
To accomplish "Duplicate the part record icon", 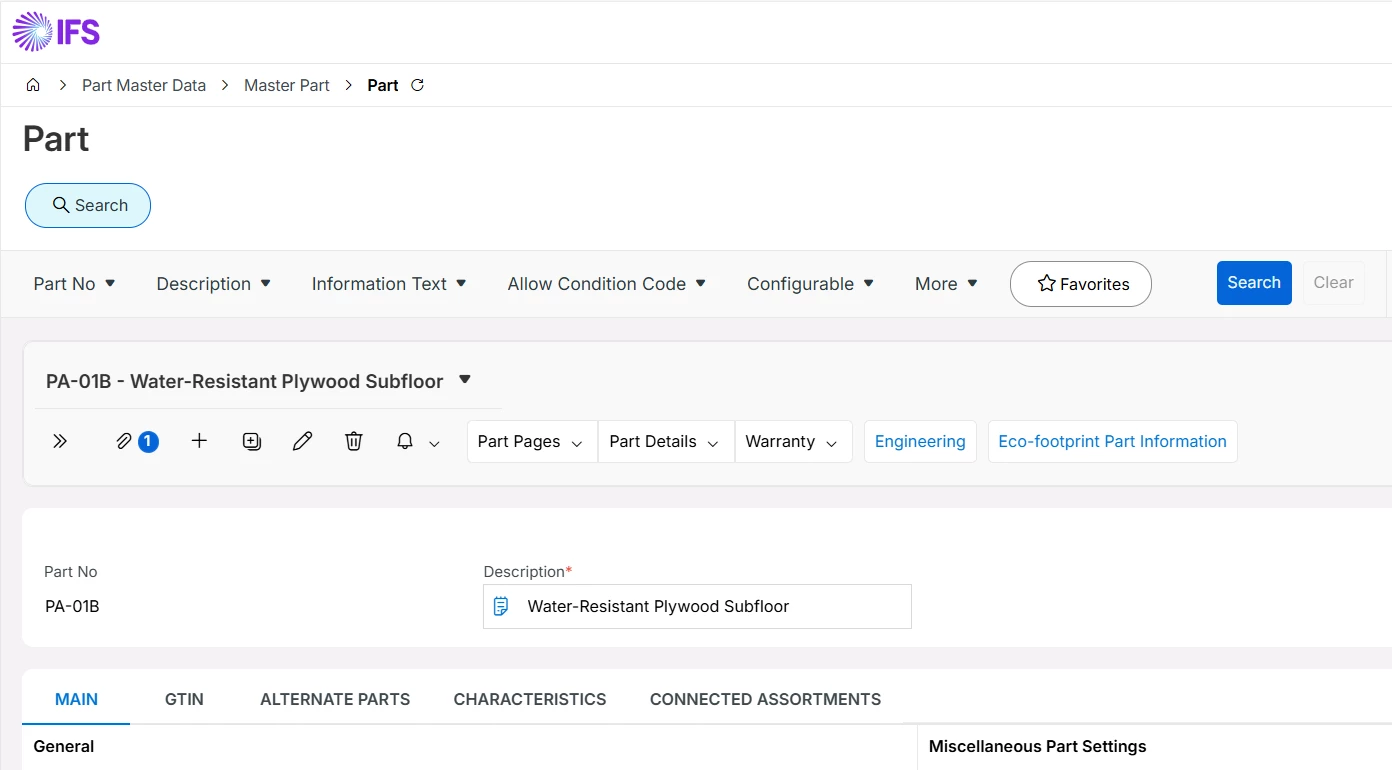I will tap(252, 441).
